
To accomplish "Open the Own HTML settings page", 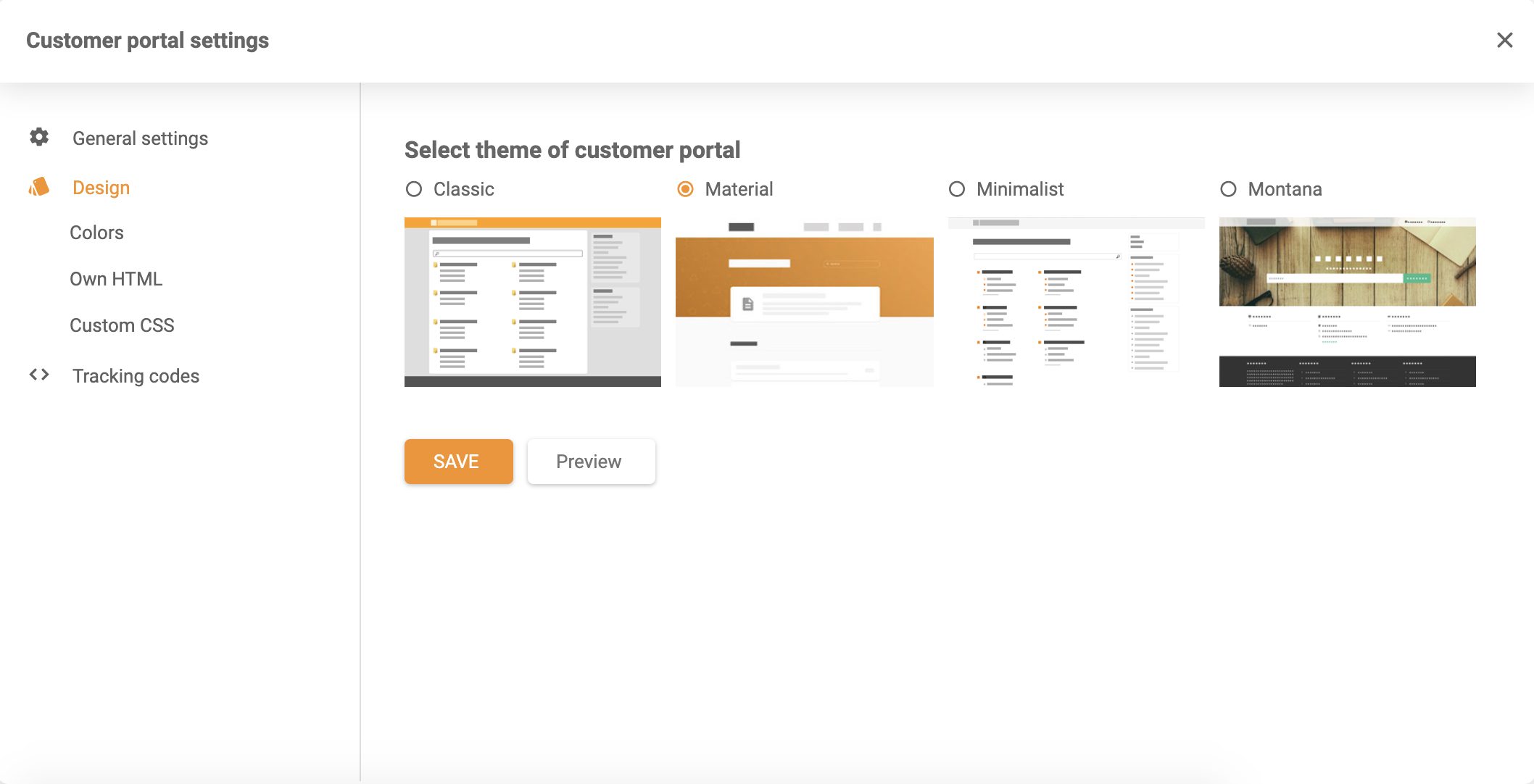I will click(115, 278).
